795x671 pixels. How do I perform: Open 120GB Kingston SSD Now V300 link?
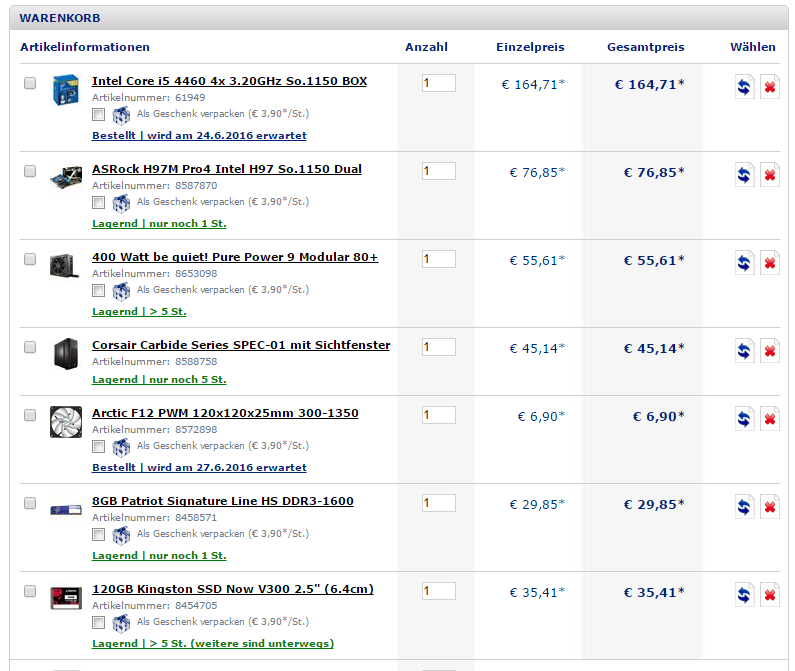coord(233,589)
